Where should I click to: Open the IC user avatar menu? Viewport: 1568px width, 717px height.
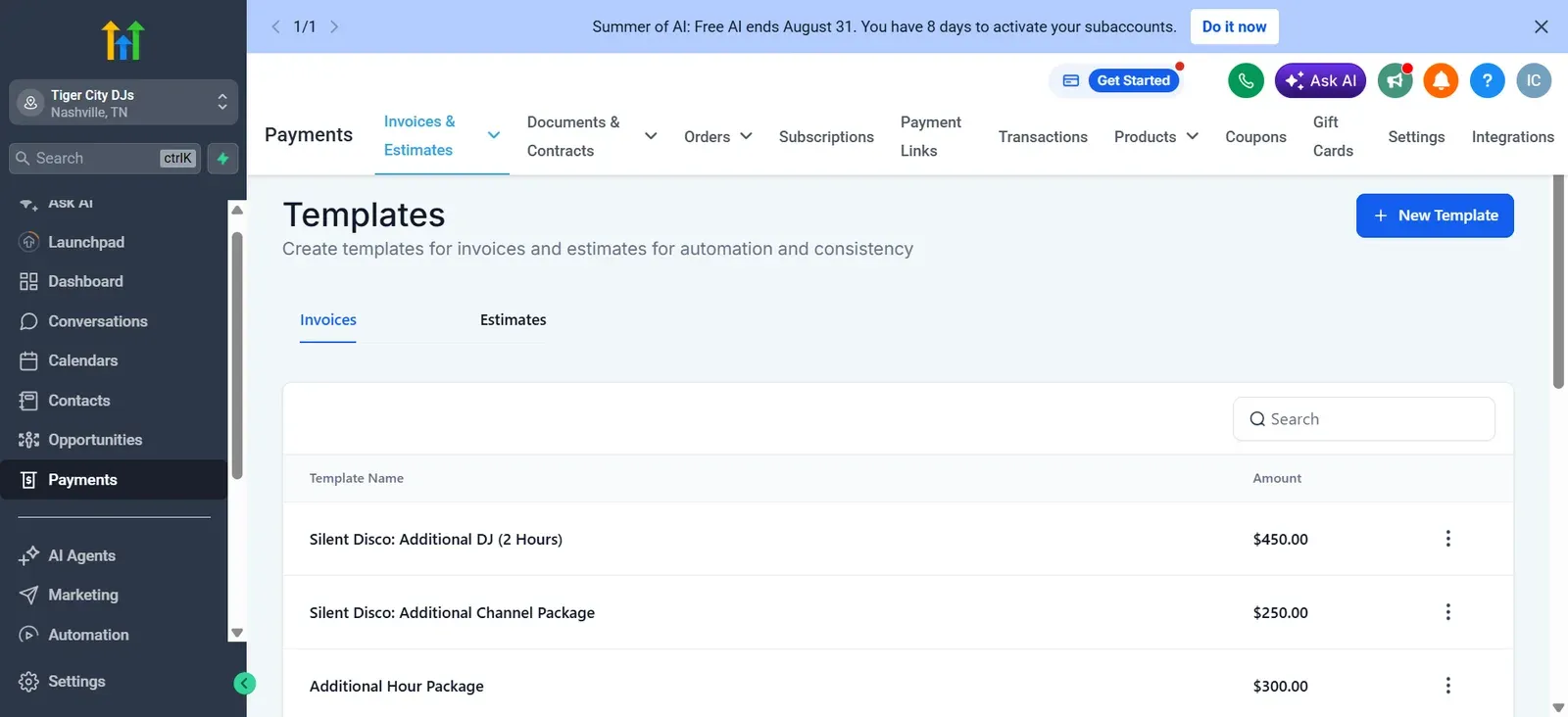pyautogui.click(x=1534, y=80)
